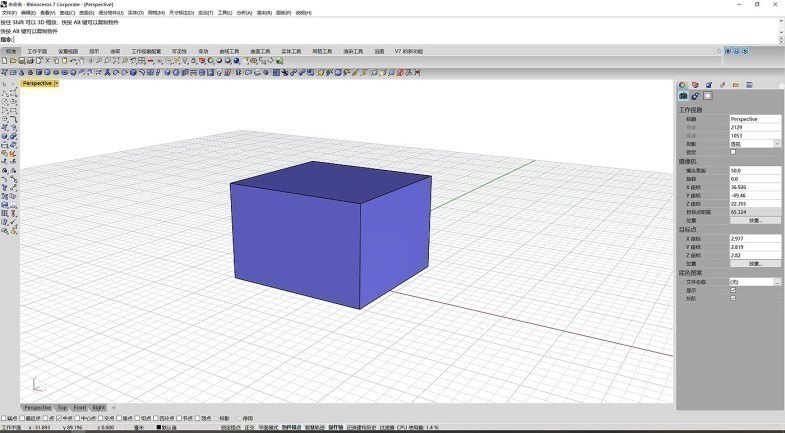The height and width of the screenshot is (433, 785).
Task: Click the Print icon in standard toolbar
Action: (x=30, y=61)
